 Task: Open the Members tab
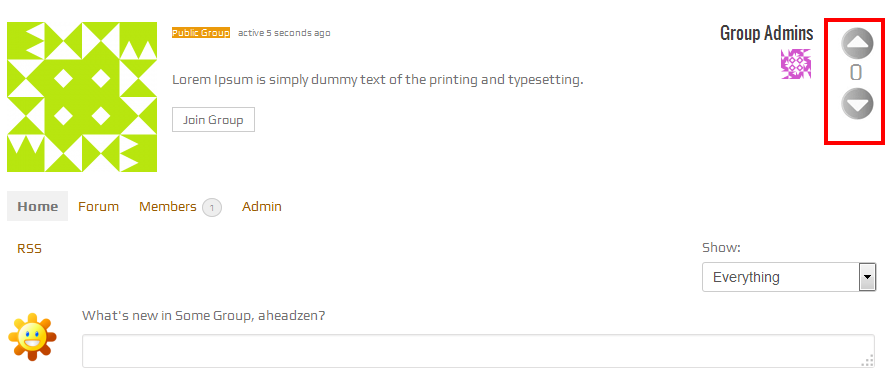167,206
